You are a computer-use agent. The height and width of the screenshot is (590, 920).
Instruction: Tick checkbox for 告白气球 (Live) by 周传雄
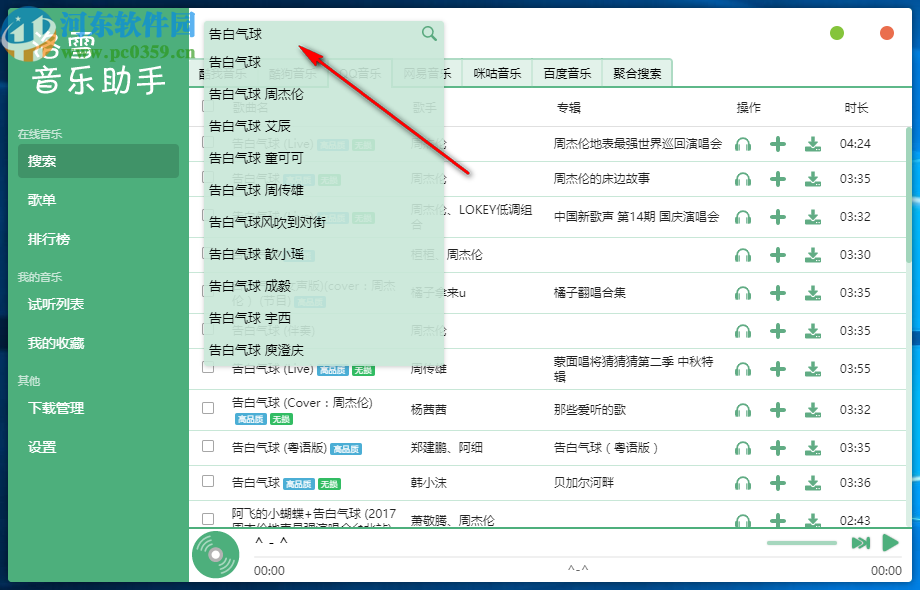[x=207, y=369]
